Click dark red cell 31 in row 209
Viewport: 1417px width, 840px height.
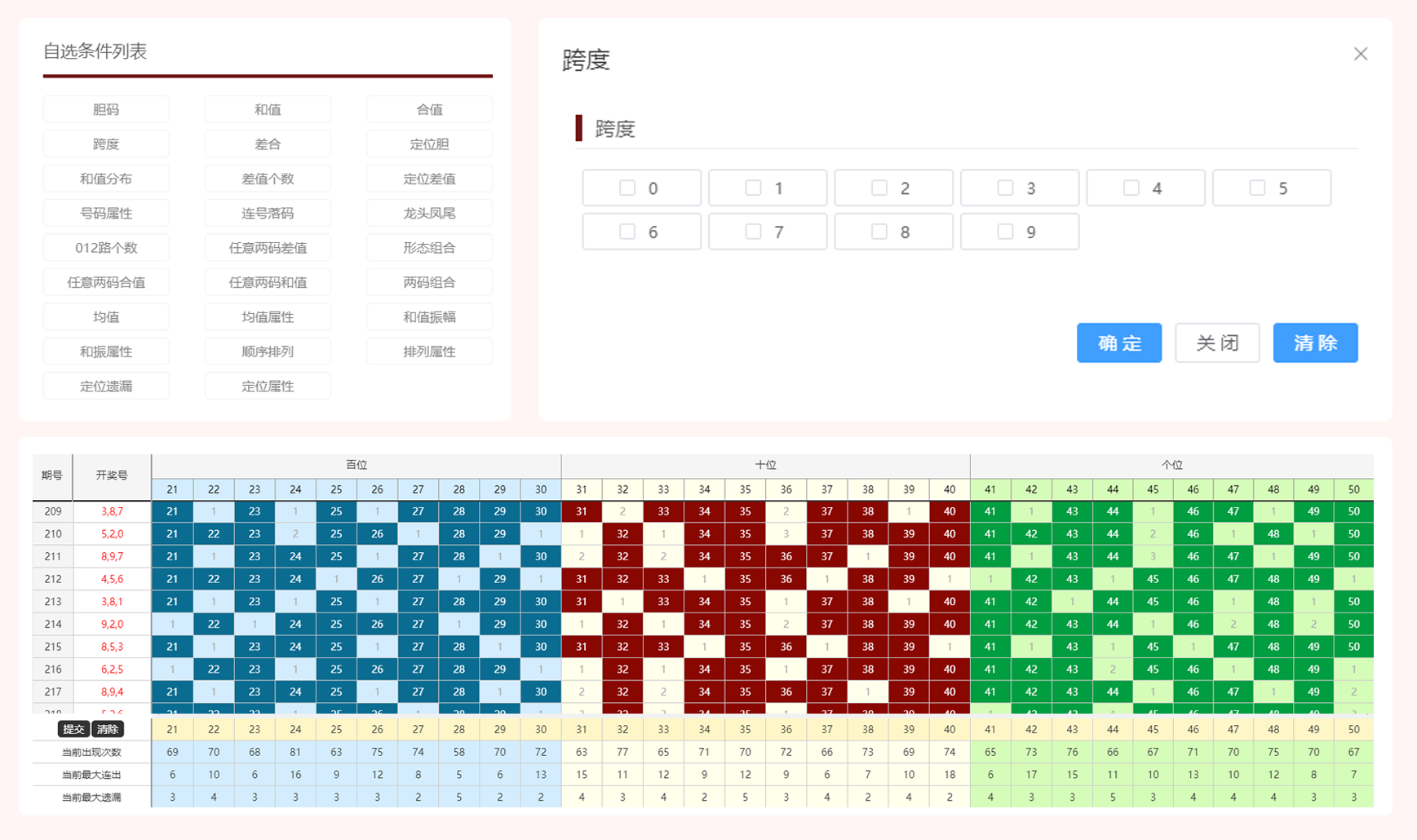pyautogui.click(x=582, y=511)
